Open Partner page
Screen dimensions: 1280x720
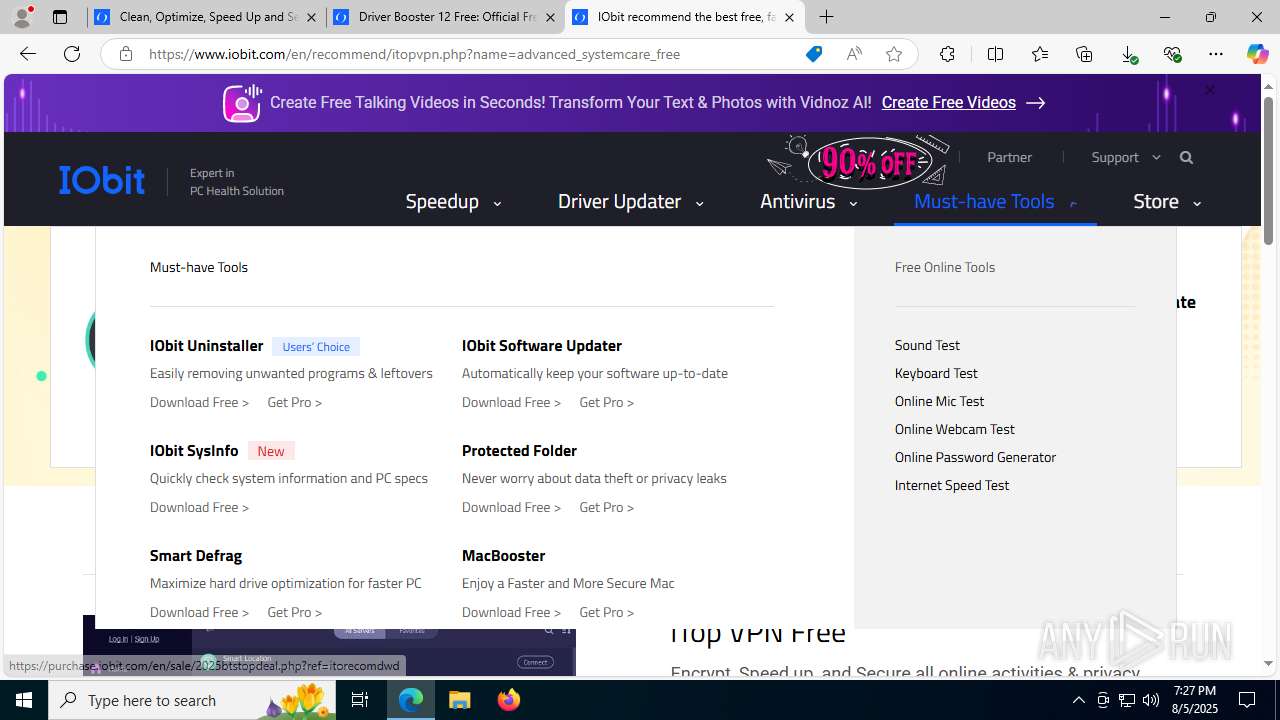point(1009,157)
